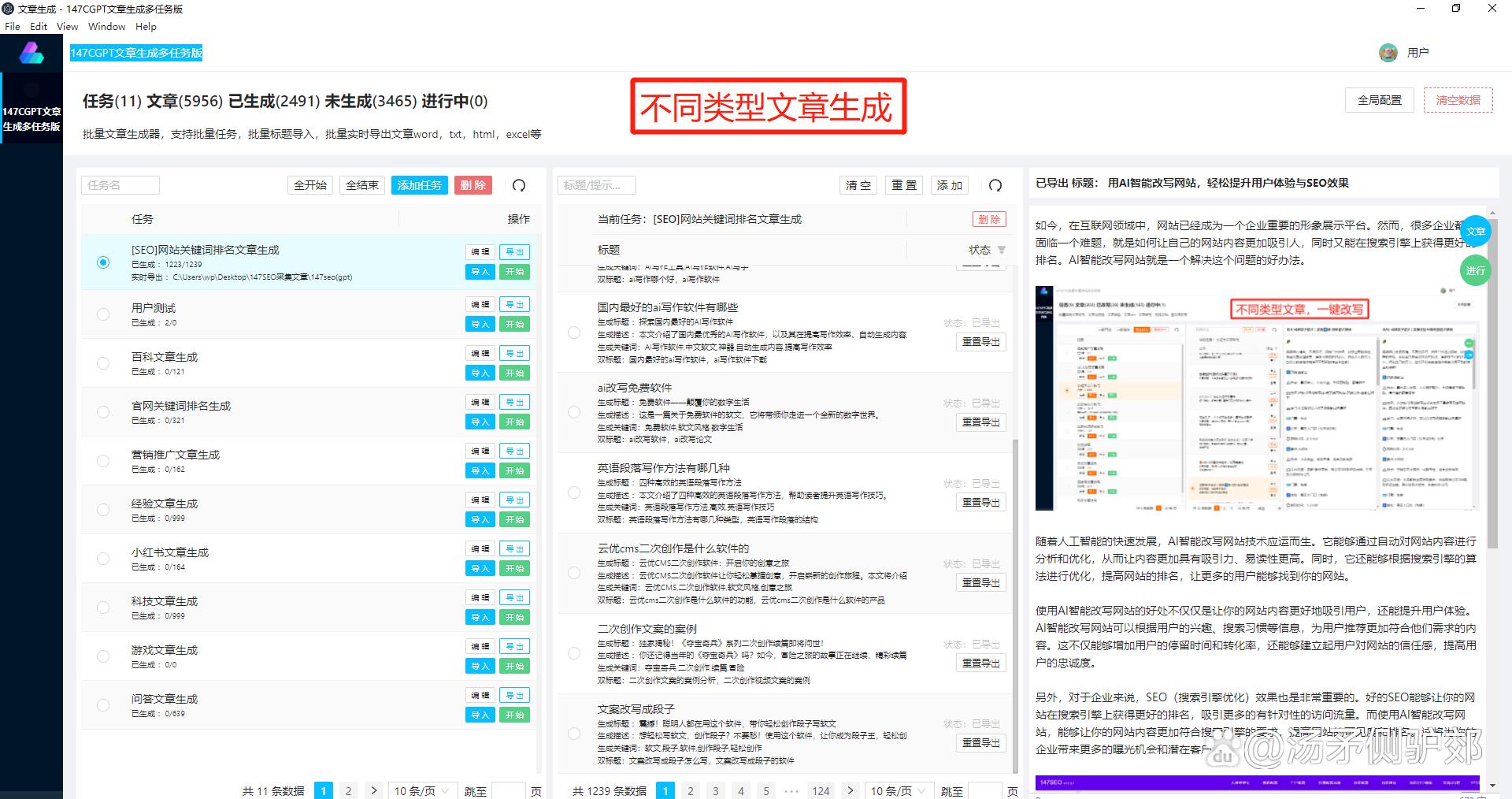Click the 全局配置 button
The height and width of the screenshot is (799, 1512).
(1379, 100)
